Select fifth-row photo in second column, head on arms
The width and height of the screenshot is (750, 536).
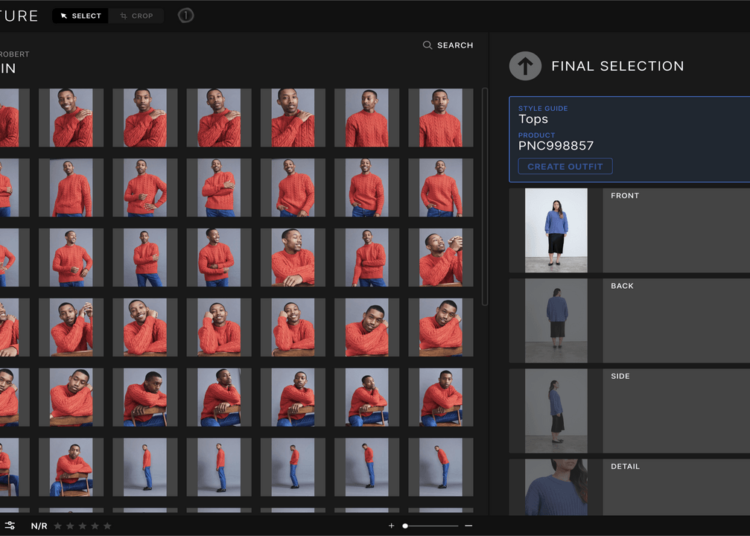click(71, 397)
